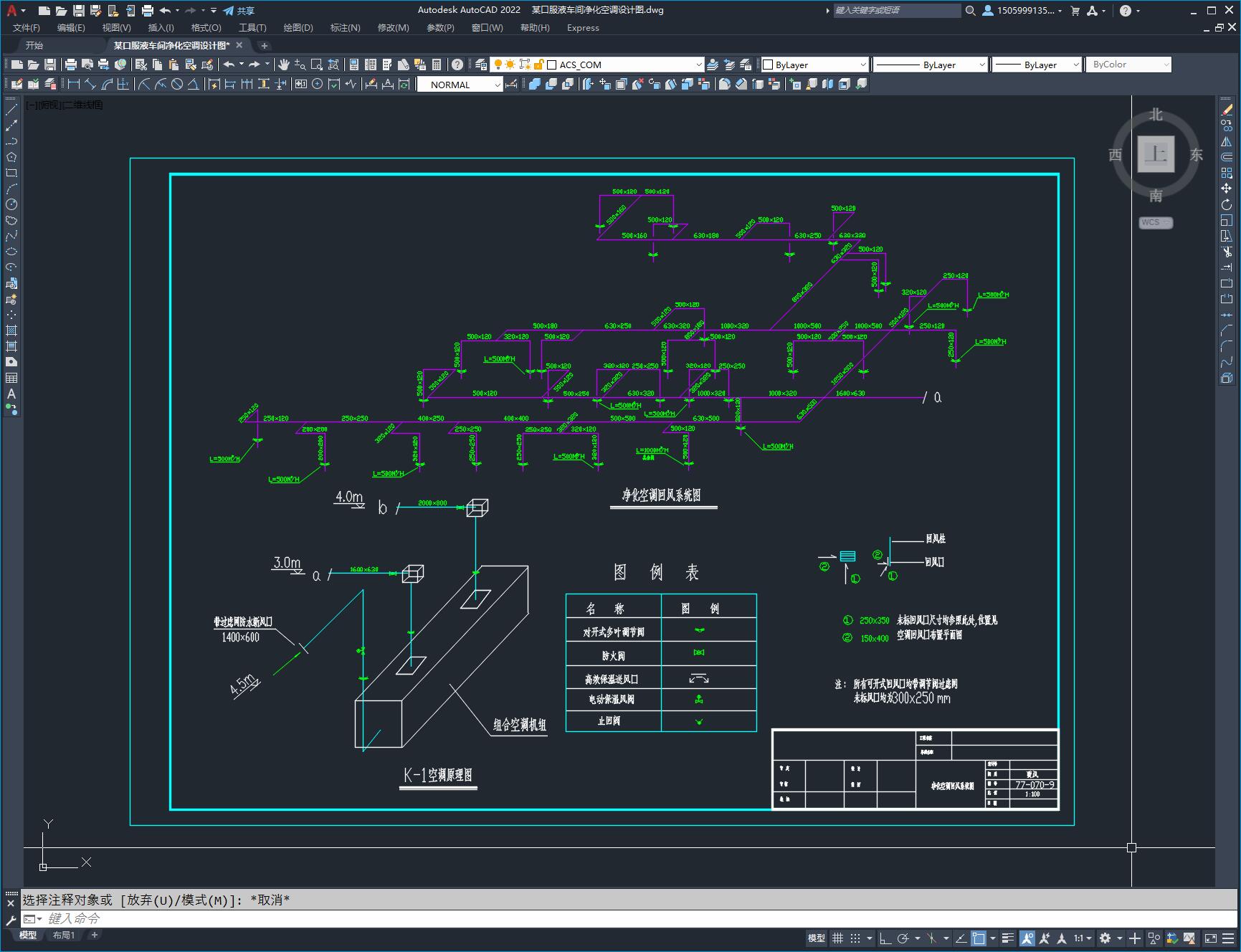This screenshot has width=1241, height=952.
Task: Open the 绘图(D) menu
Action: pos(298,27)
